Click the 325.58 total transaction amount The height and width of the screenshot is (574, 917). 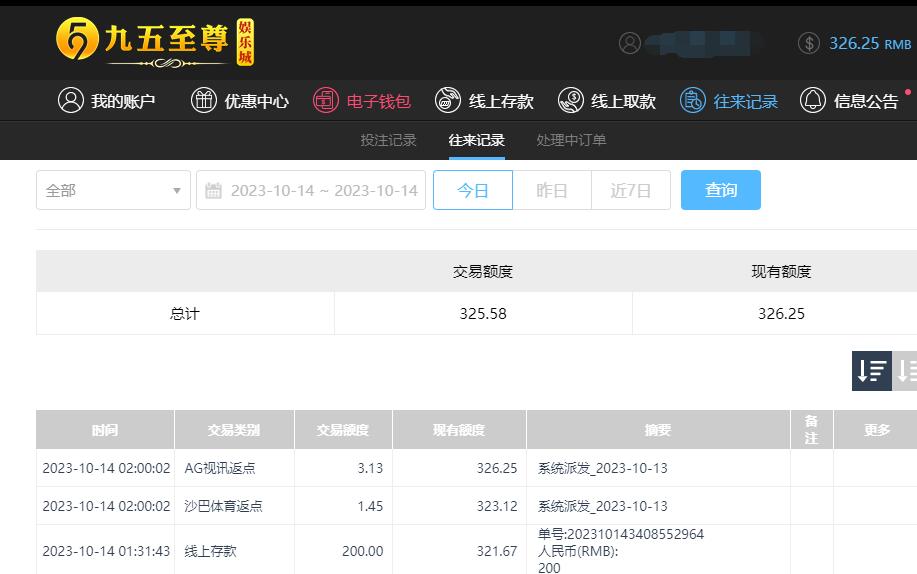click(x=483, y=314)
